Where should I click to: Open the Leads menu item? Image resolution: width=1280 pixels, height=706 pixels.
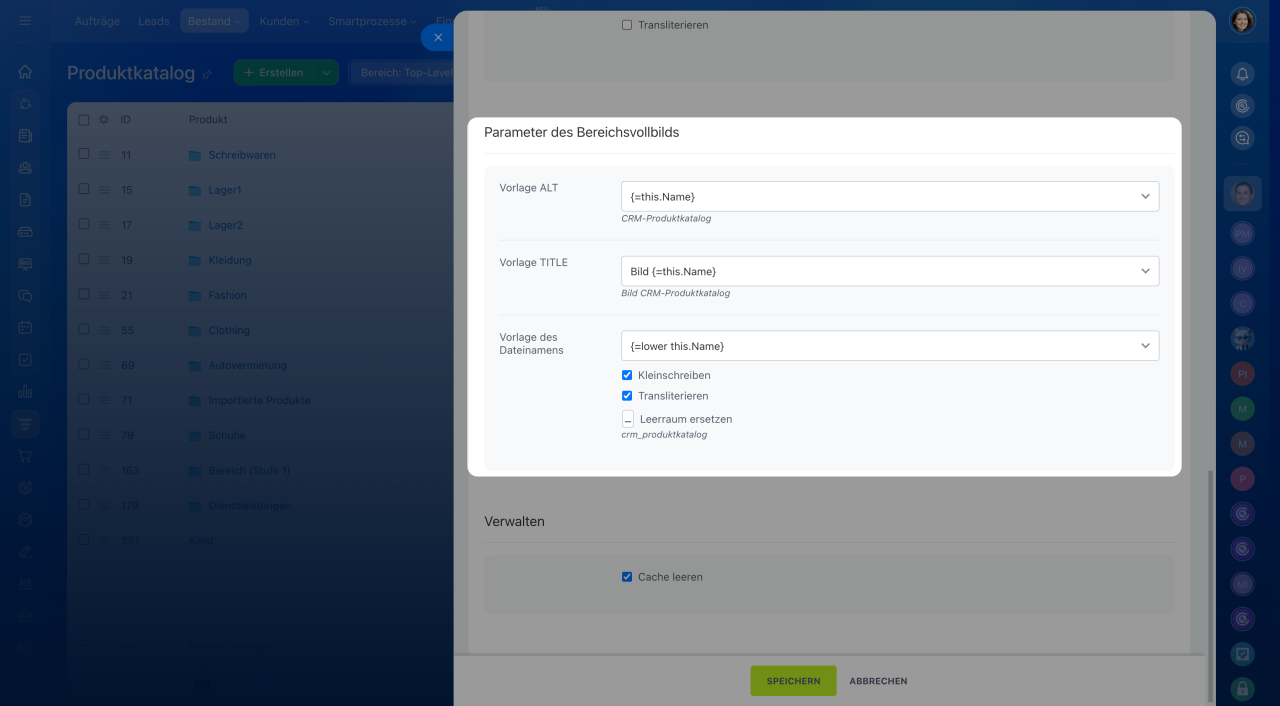[154, 21]
